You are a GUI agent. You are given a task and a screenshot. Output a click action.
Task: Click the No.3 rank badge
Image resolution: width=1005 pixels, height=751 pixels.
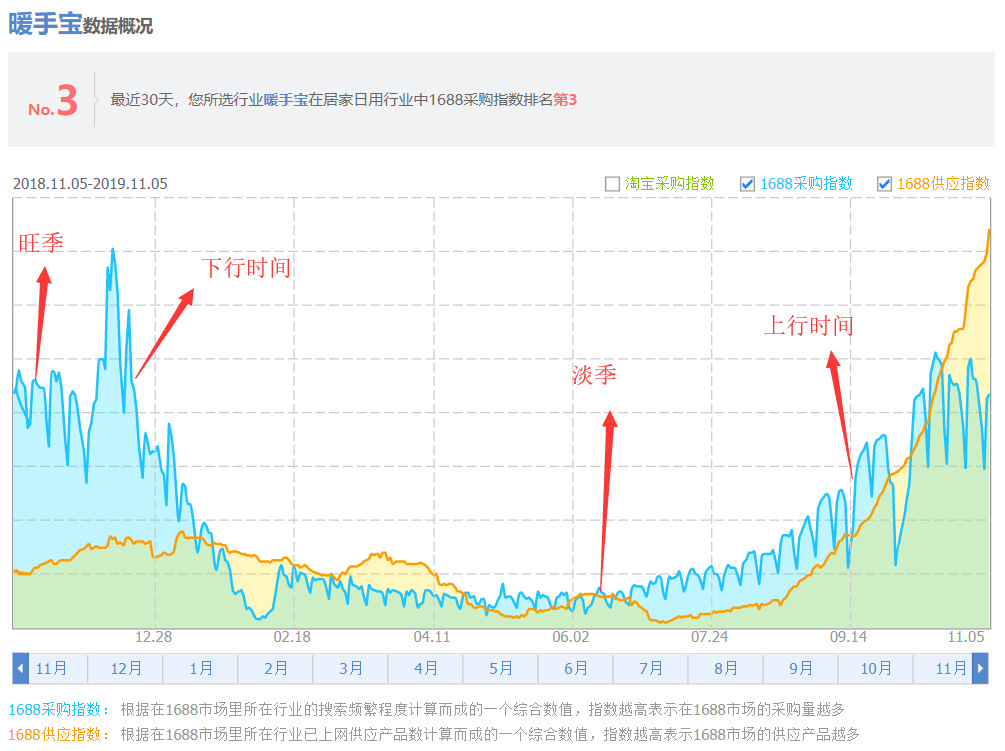point(53,102)
